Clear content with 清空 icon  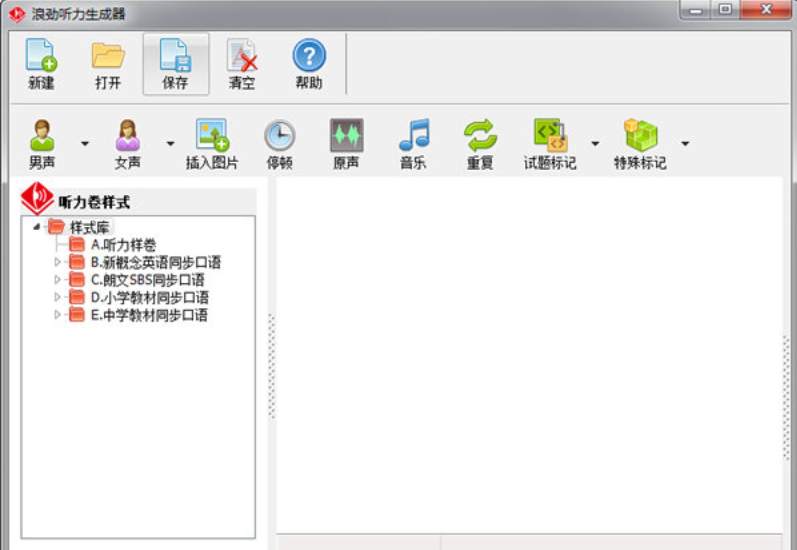[x=242, y=65]
